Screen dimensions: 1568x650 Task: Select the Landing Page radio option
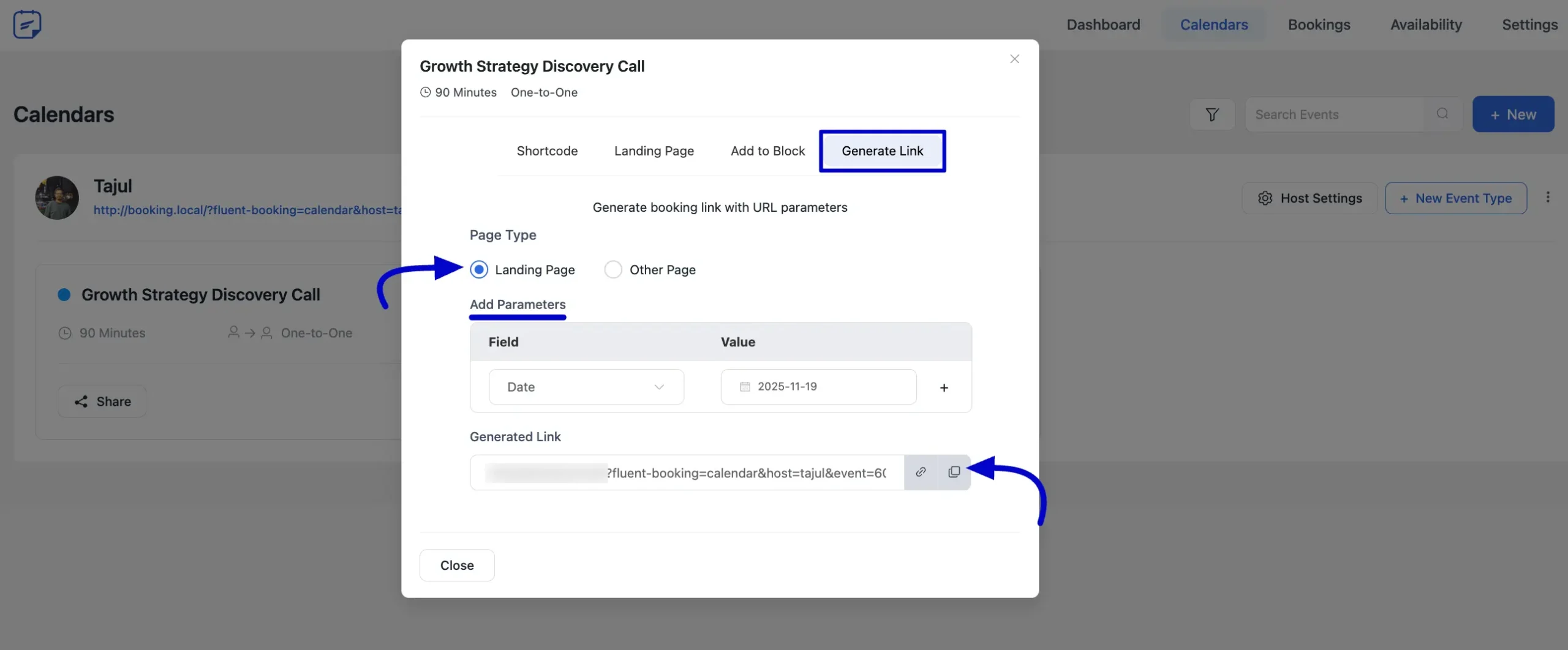coord(479,269)
